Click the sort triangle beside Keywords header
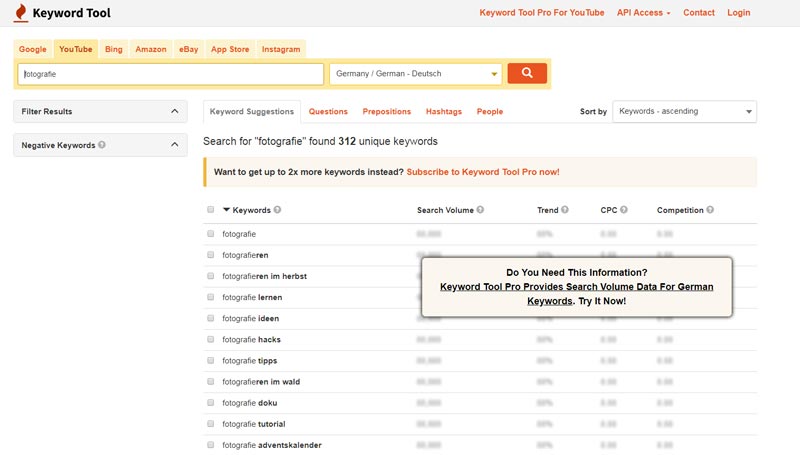 227,210
